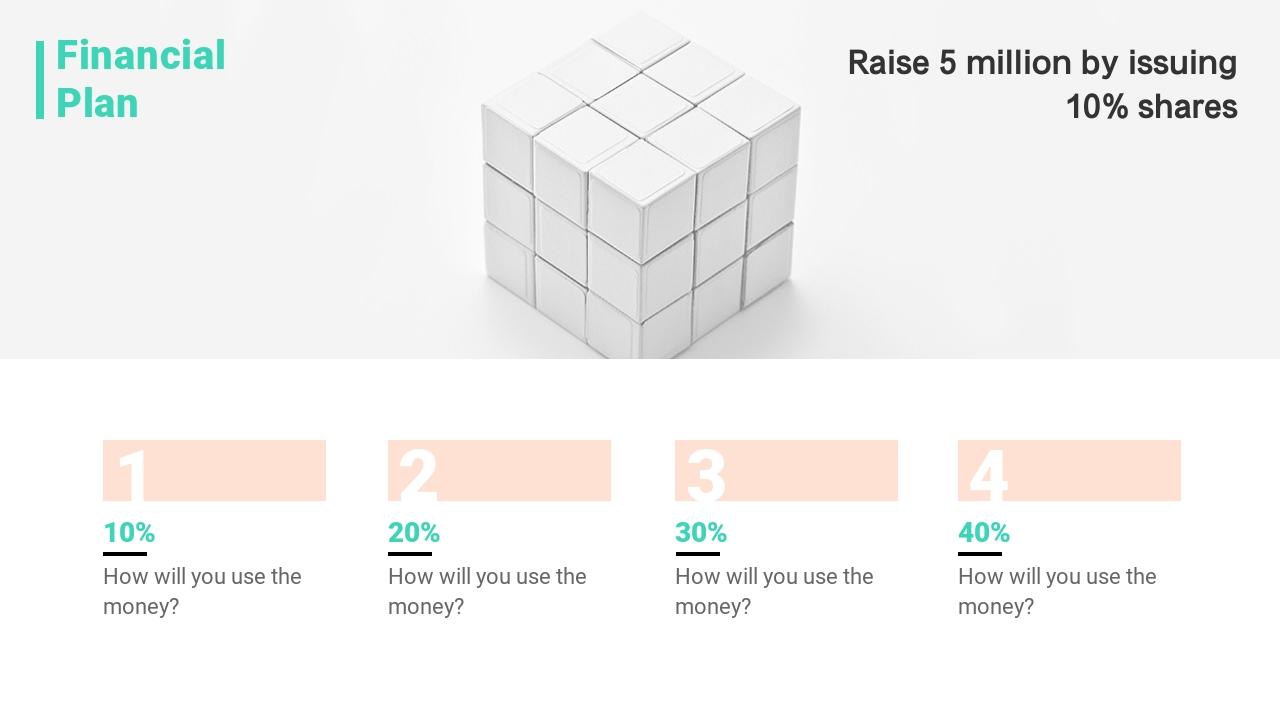Click the description text under 10%
Image resolution: width=1280 pixels, height=720 pixels.
pyautogui.click(x=202, y=591)
